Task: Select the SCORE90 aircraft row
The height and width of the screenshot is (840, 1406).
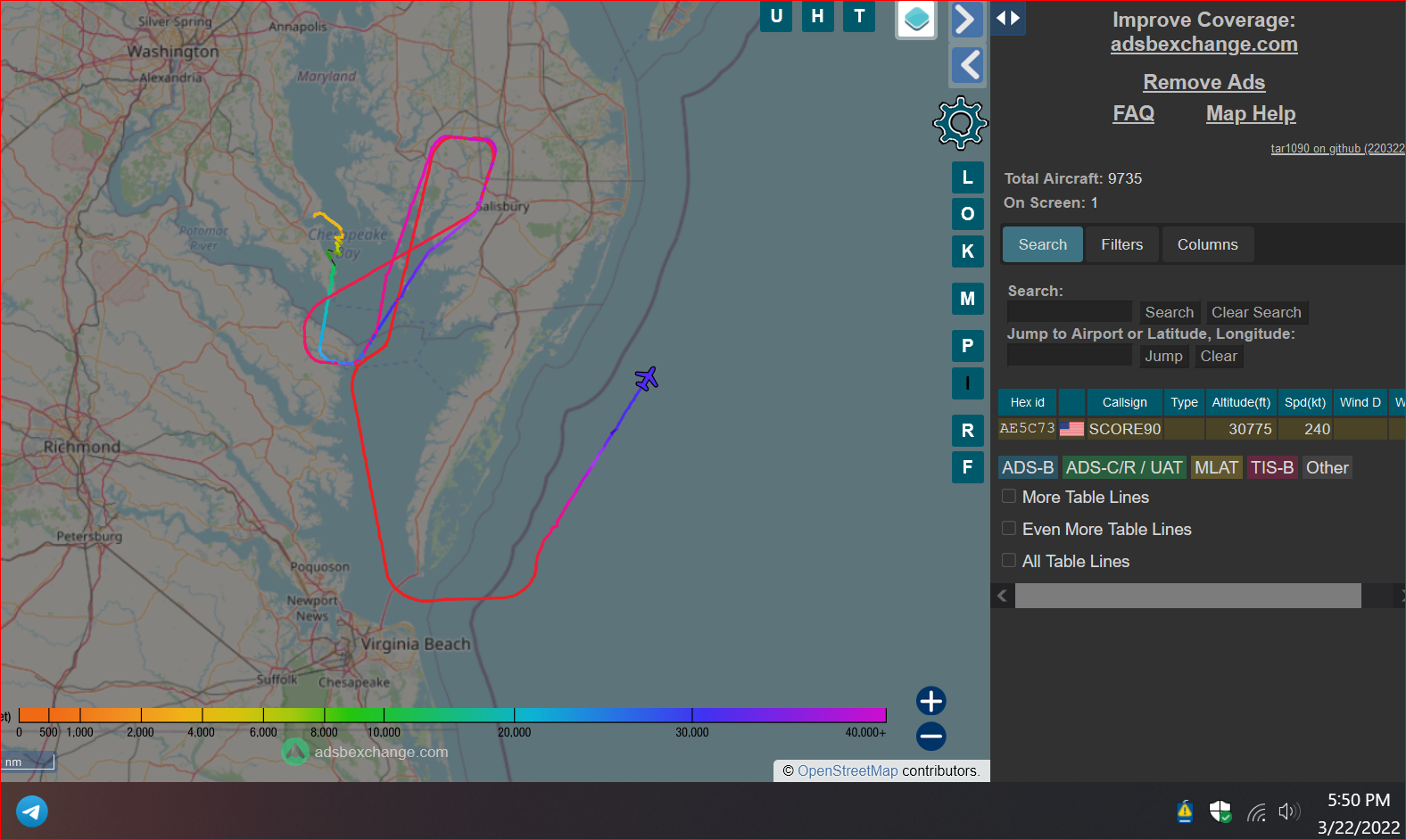Action: point(1202,429)
